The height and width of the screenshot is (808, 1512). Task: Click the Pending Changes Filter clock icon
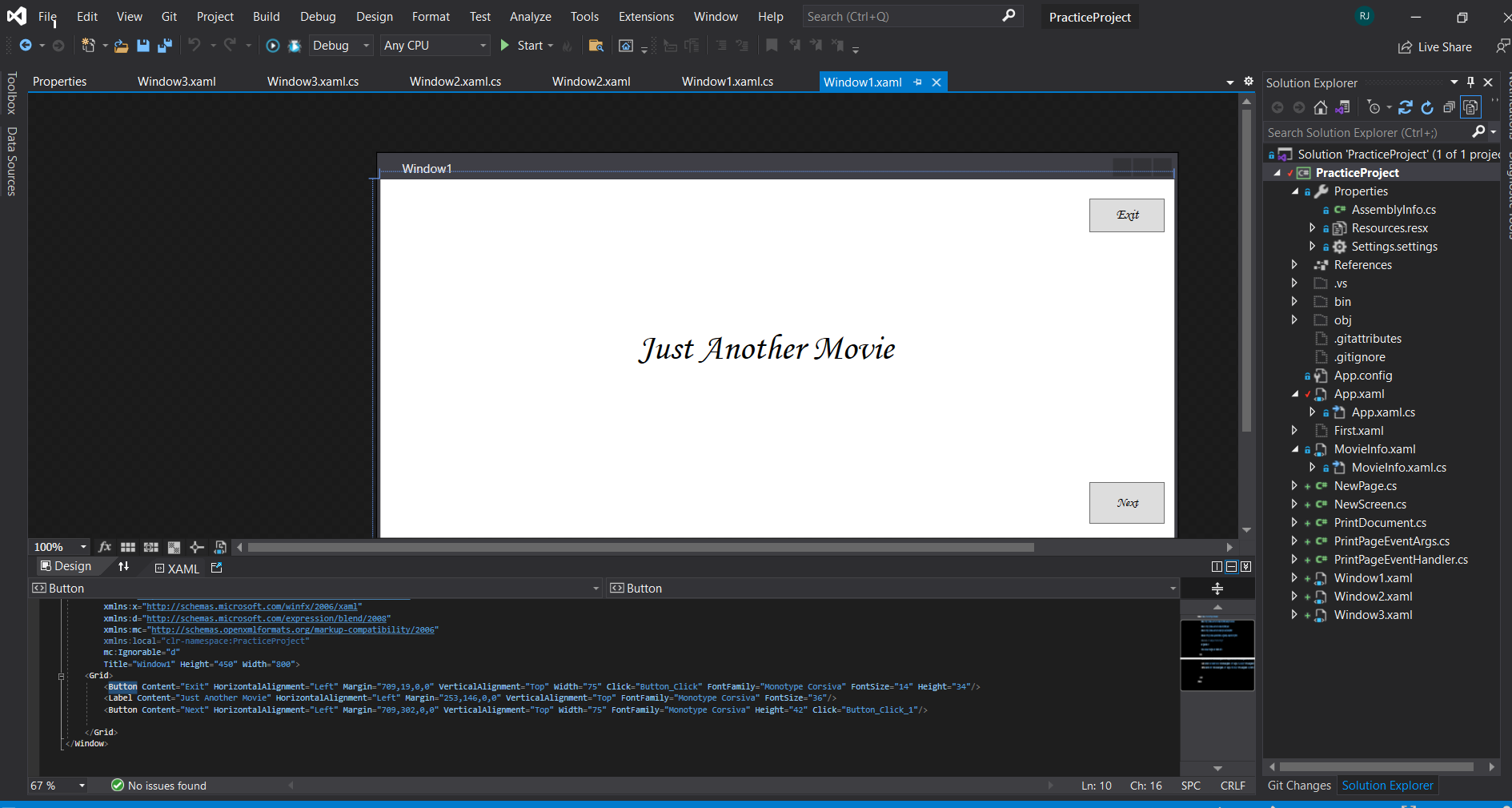1374,107
